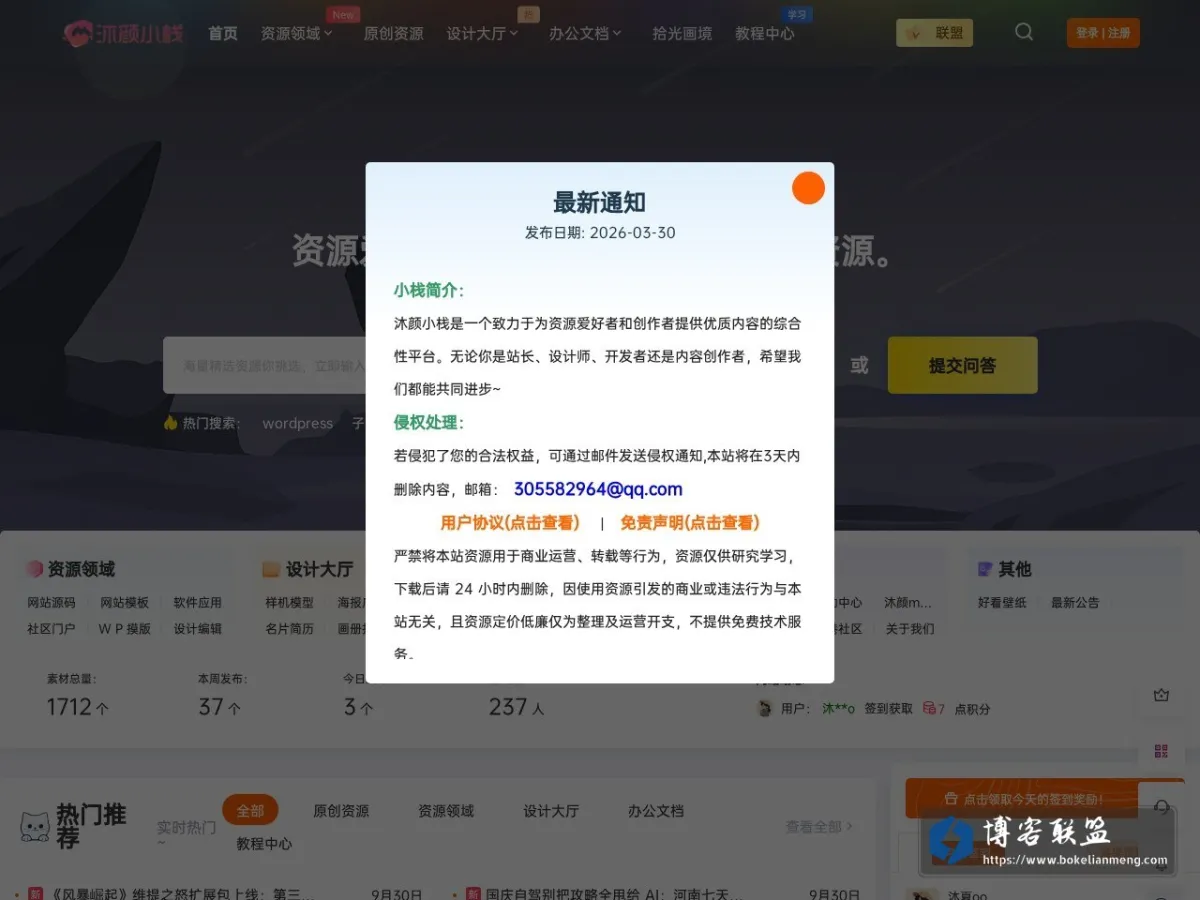Click the 沐颜小栈 site logo
The width and height of the screenshot is (1200, 900).
124,33
